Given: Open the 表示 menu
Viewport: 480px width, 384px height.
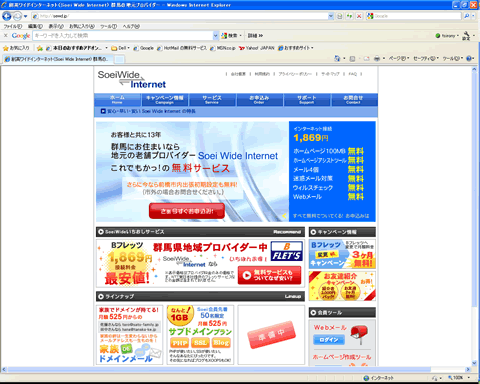Looking at the screenshot, I should pyautogui.click(x=56, y=26).
